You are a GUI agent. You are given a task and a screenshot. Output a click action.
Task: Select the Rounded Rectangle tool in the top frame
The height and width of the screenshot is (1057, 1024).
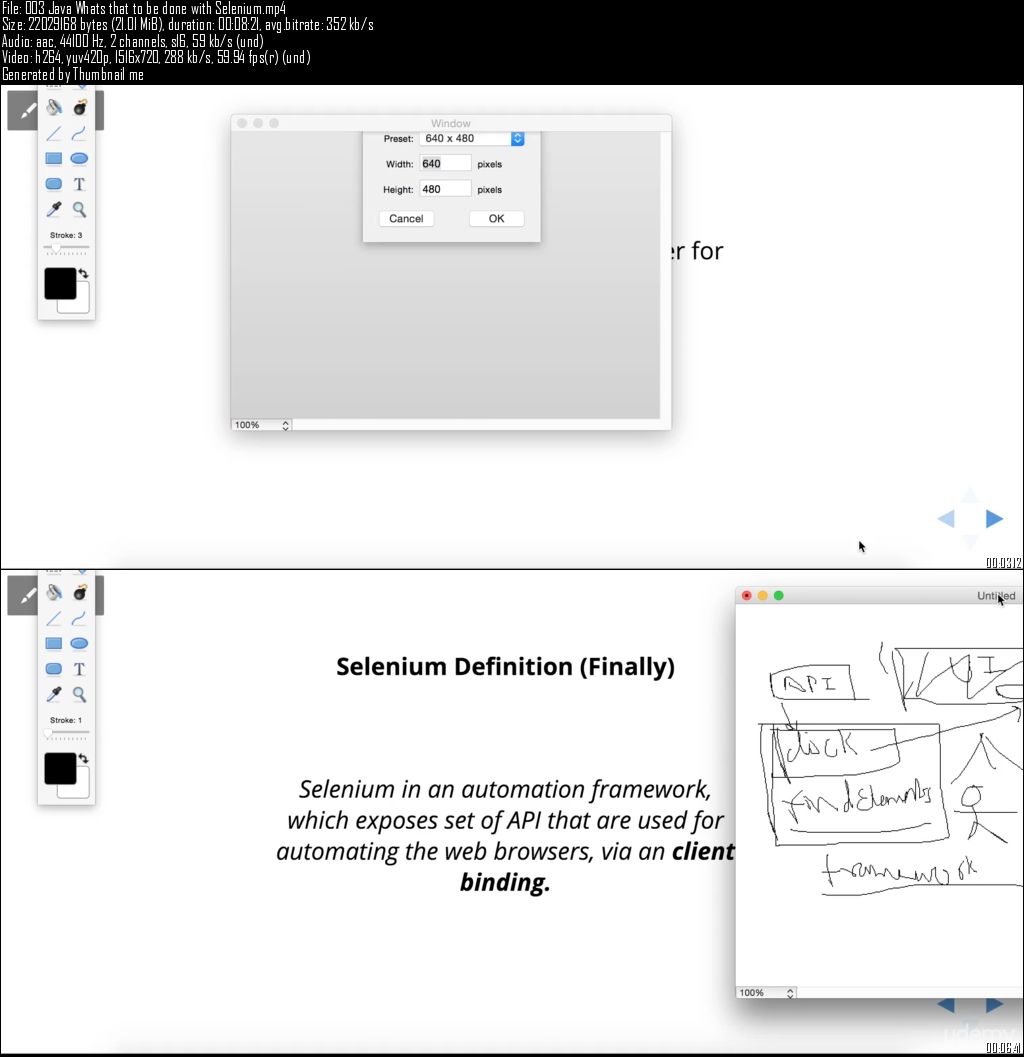coord(54,184)
